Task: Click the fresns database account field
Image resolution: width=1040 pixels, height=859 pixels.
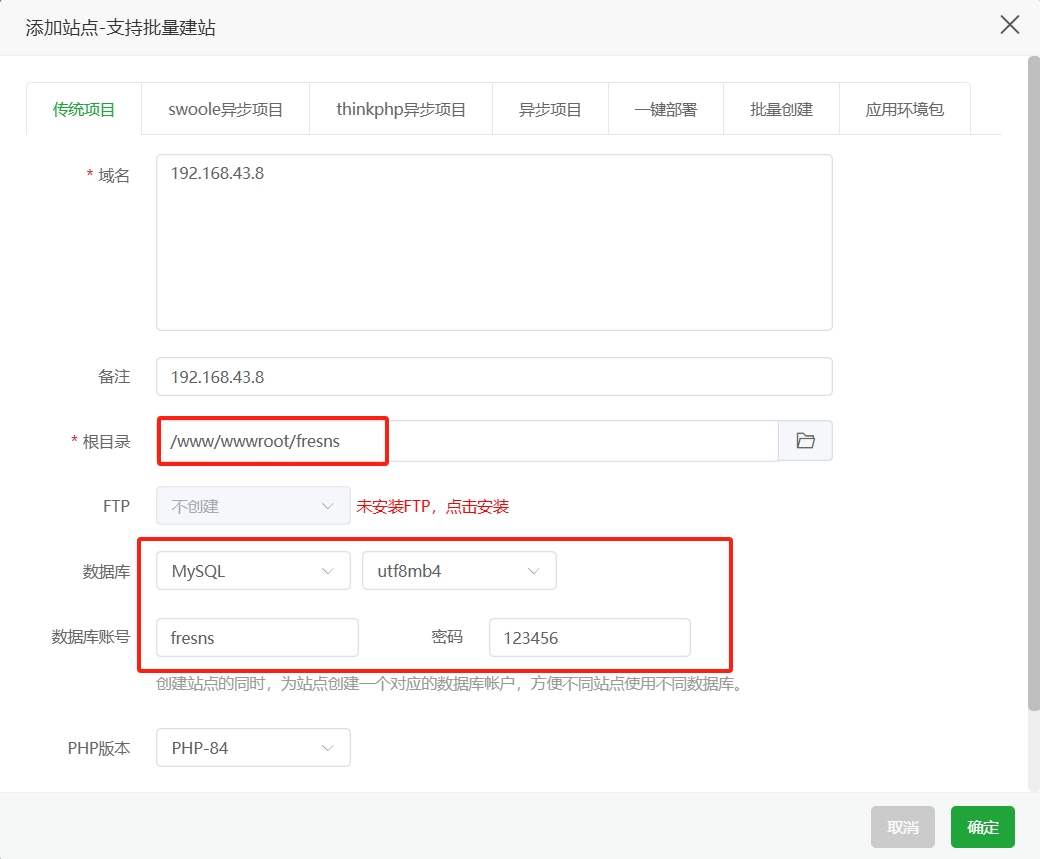Action: tap(257, 637)
